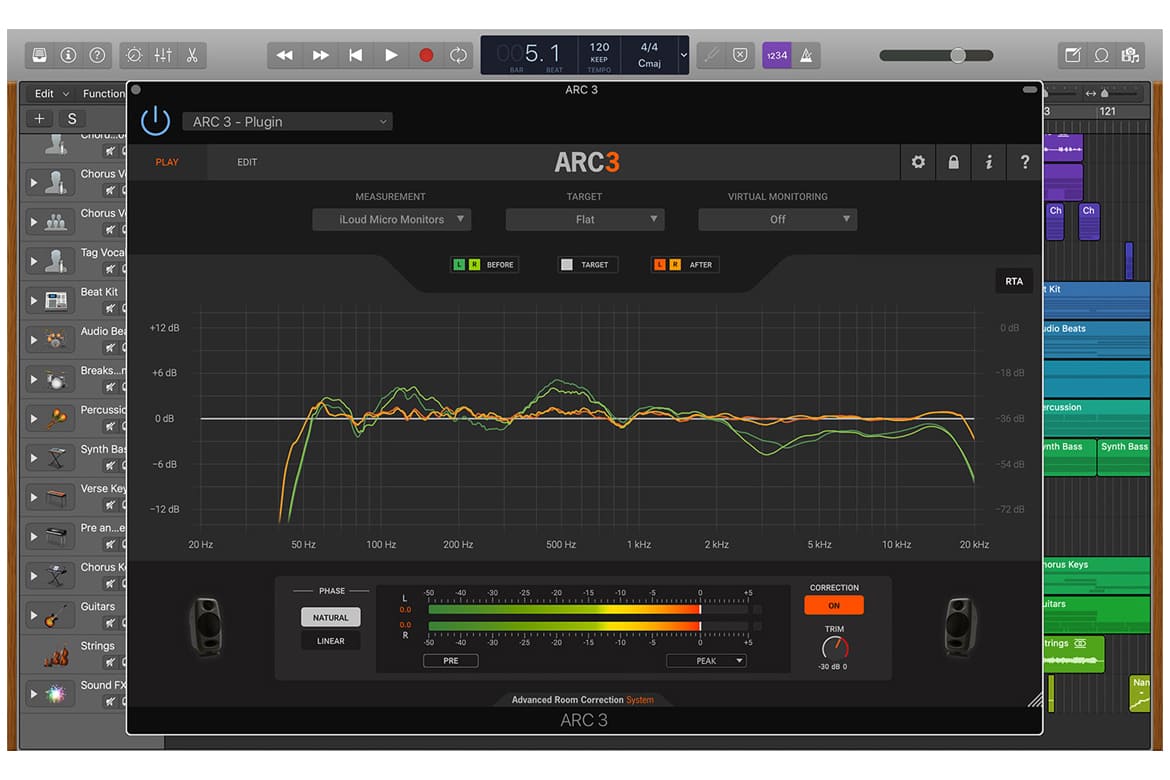Toggle Cycle mode in transport
This screenshot has width=1170, height=780.
(458, 55)
